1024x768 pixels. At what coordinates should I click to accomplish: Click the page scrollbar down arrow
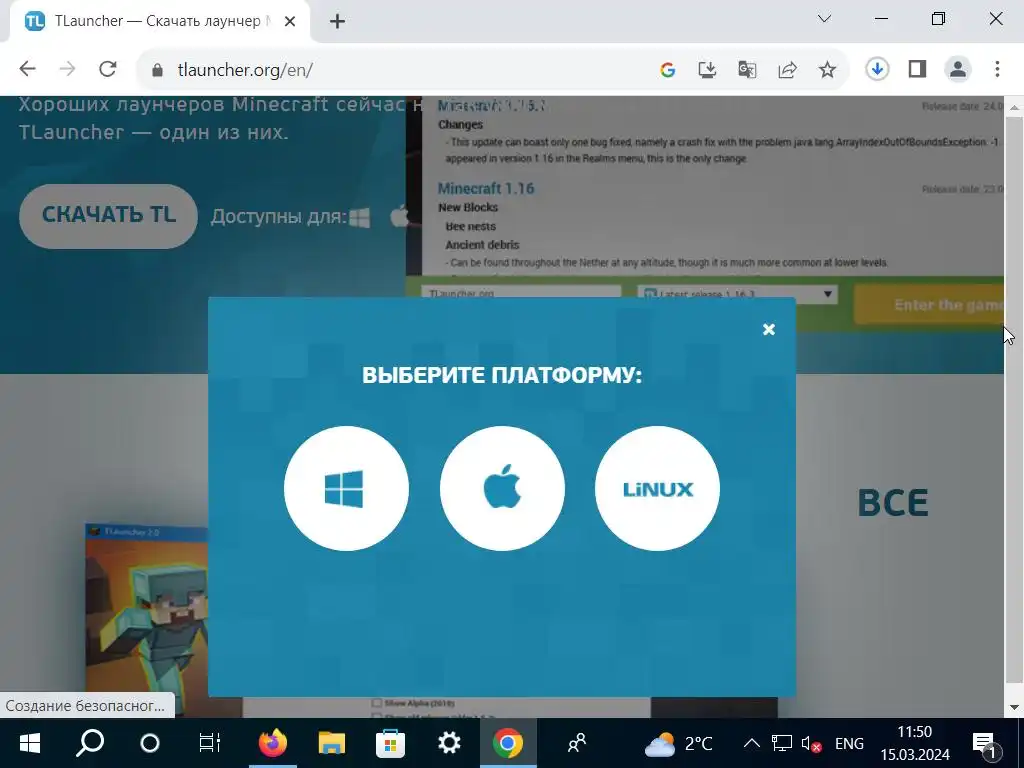point(1014,707)
